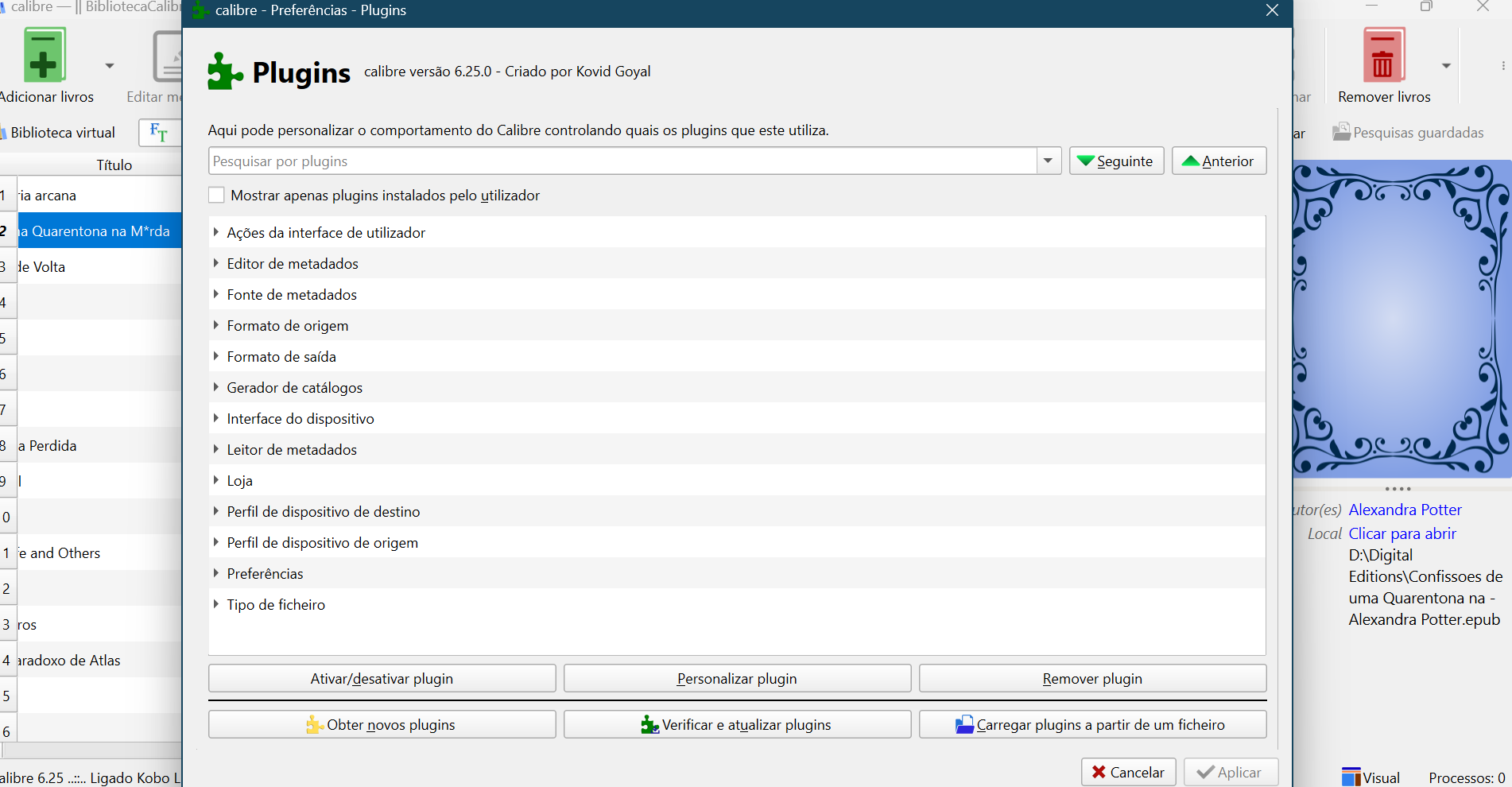Click the Plugins puzzle piece header icon
This screenshot has height=787, width=1512.
[x=225, y=72]
